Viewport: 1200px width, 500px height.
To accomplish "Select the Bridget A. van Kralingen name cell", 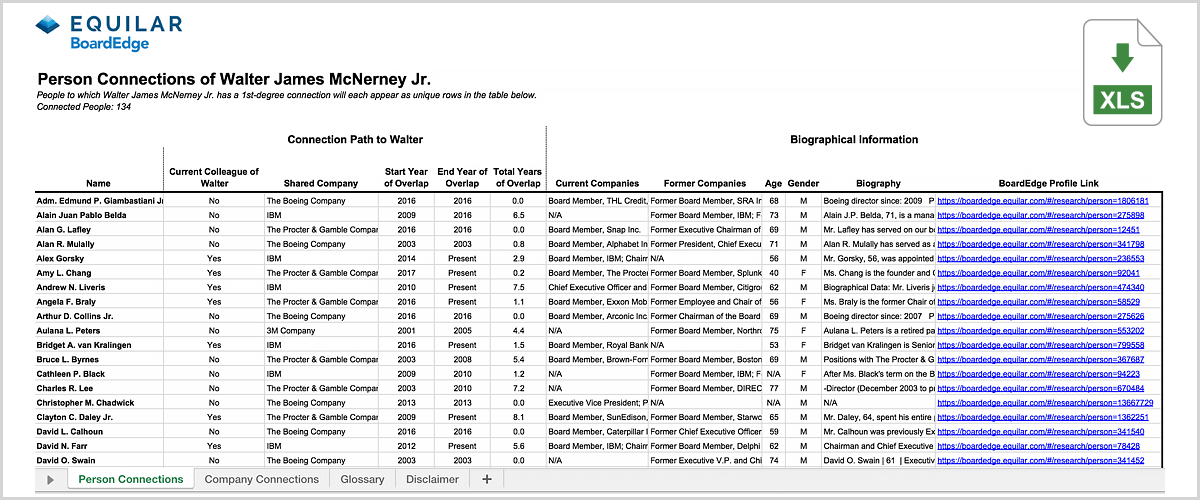I will (99, 345).
